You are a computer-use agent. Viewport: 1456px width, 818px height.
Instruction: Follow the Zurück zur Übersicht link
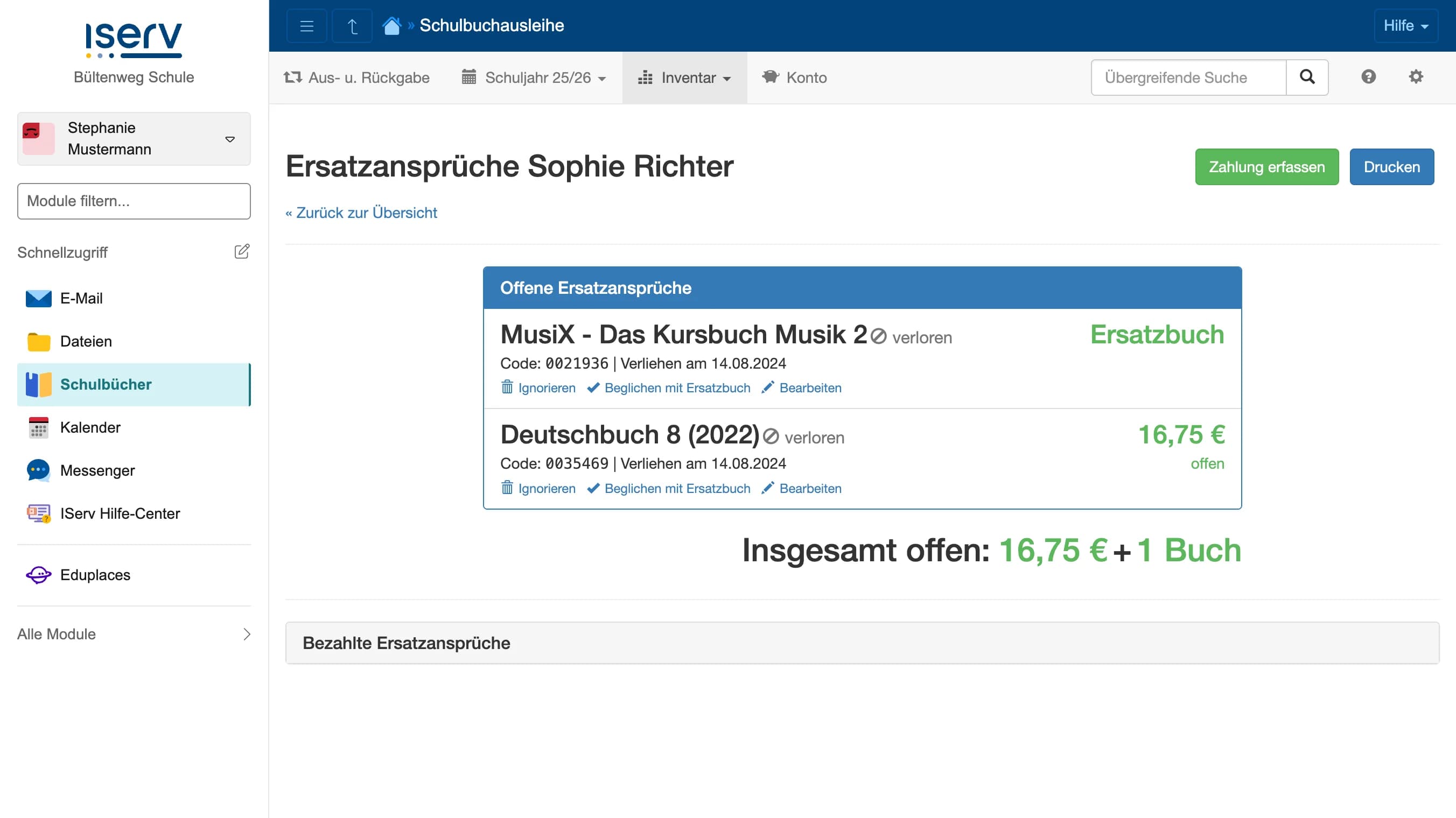pos(361,213)
